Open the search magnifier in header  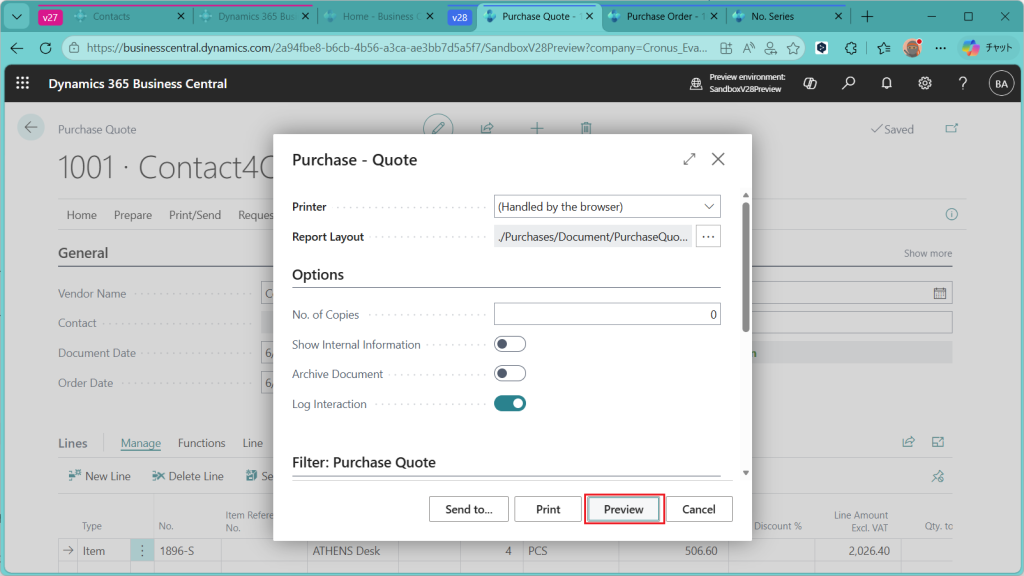point(848,84)
